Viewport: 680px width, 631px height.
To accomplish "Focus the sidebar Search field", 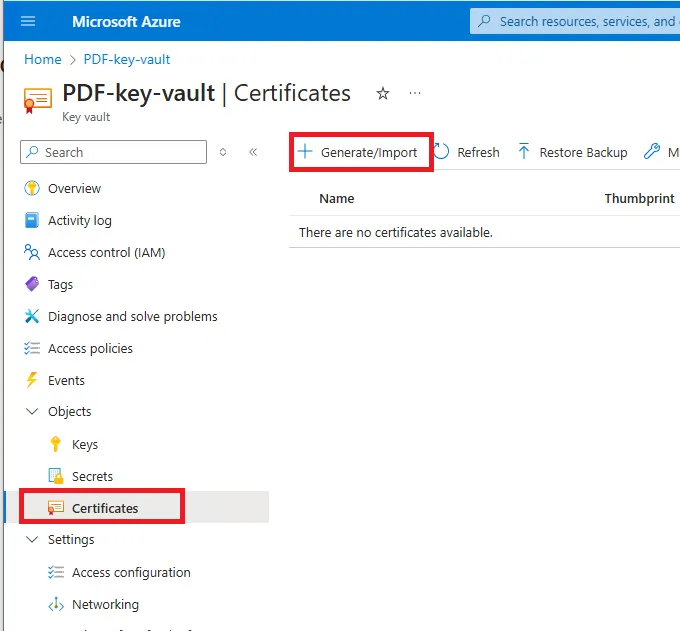I will [x=114, y=152].
